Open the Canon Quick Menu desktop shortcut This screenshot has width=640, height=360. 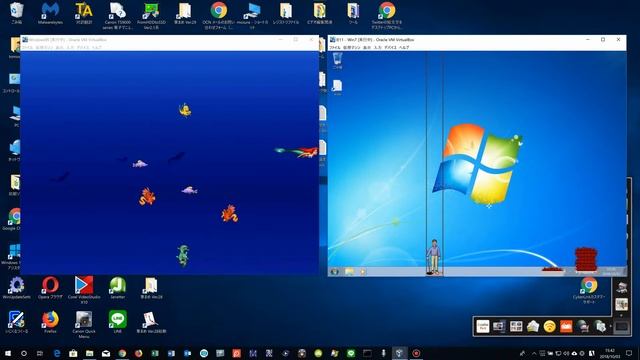[x=84, y=324]
